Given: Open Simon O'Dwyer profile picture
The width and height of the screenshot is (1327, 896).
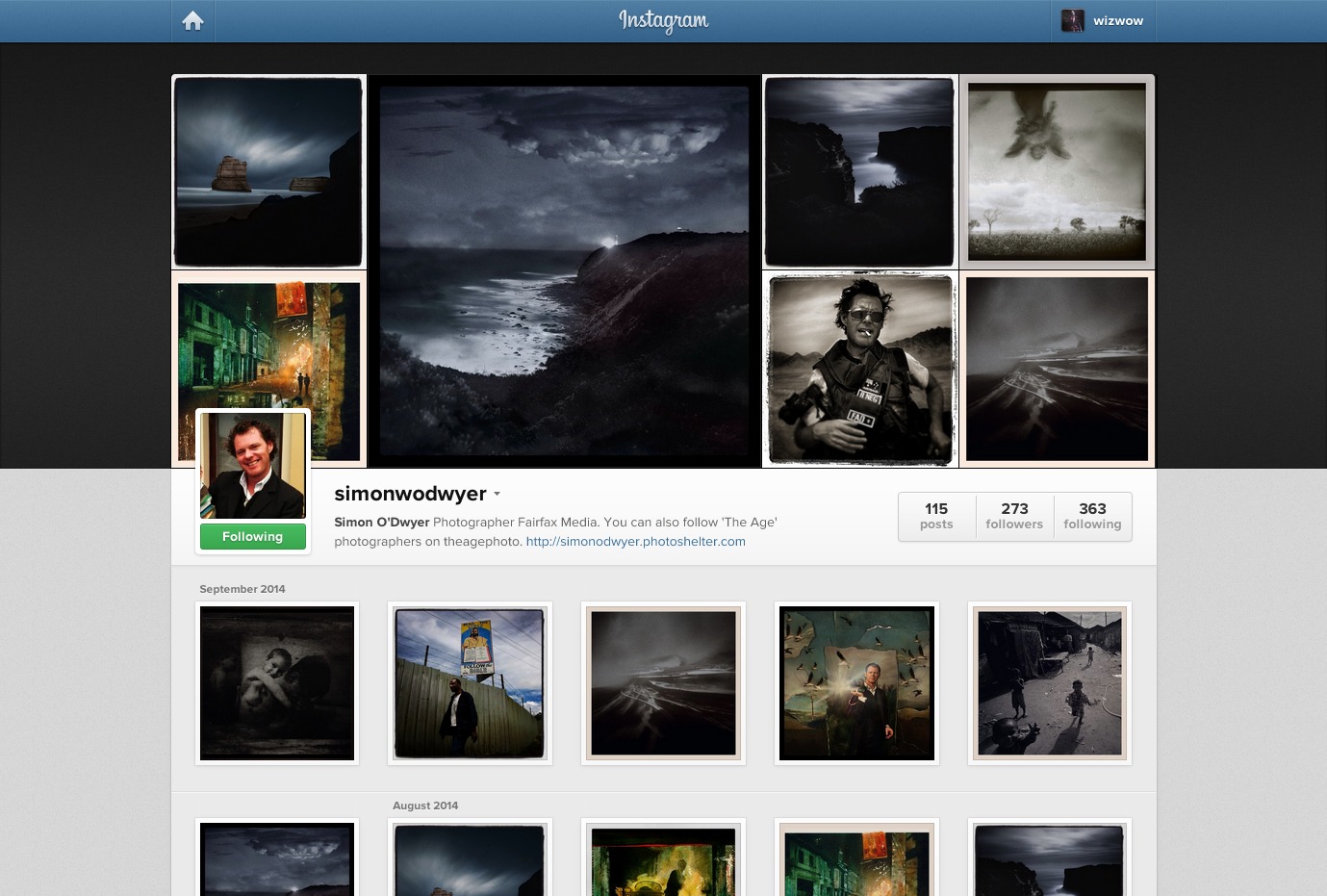Looking at the screenshot, I should click(x=253, y=466).
